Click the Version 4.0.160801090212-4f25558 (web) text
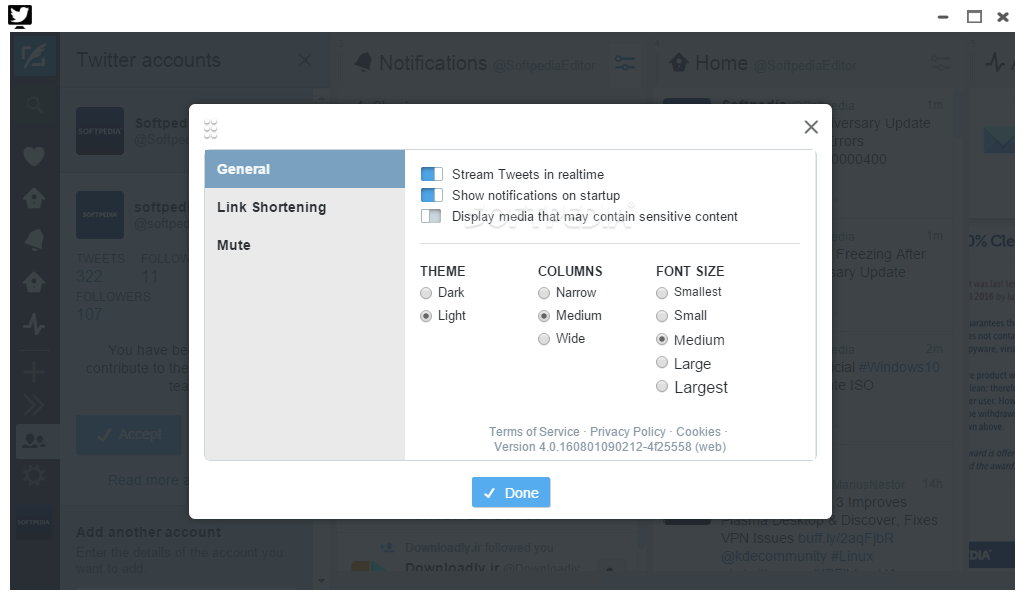 (x=610, y=447)
